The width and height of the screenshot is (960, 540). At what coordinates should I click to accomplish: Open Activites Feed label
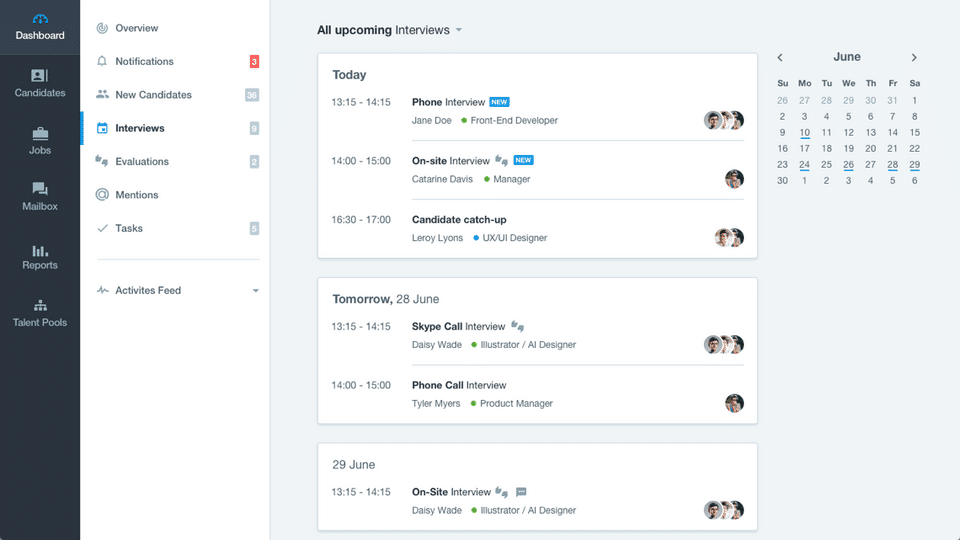[148, 290]
